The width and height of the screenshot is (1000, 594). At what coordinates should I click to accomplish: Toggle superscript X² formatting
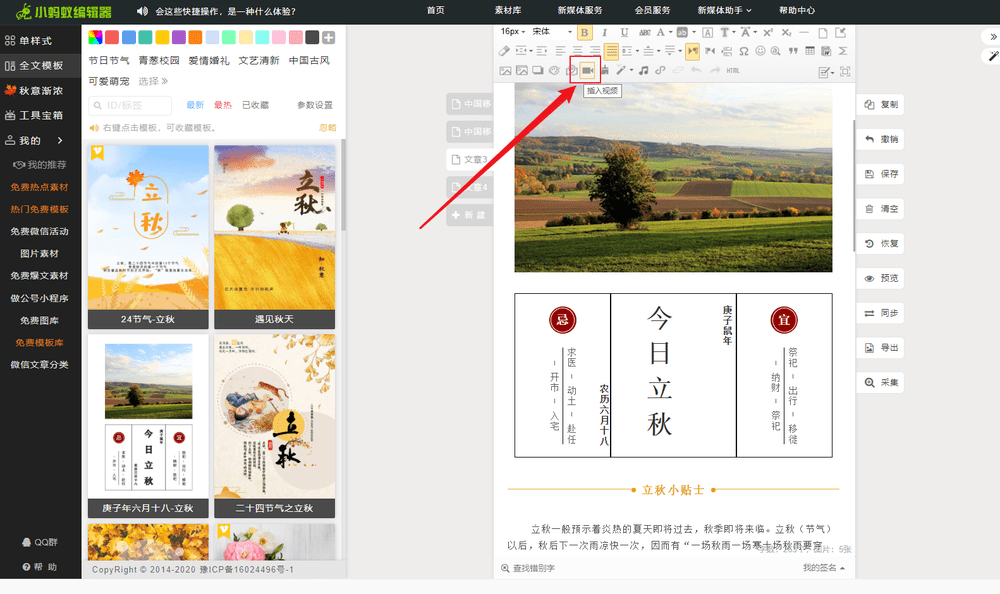pos(768,32)
